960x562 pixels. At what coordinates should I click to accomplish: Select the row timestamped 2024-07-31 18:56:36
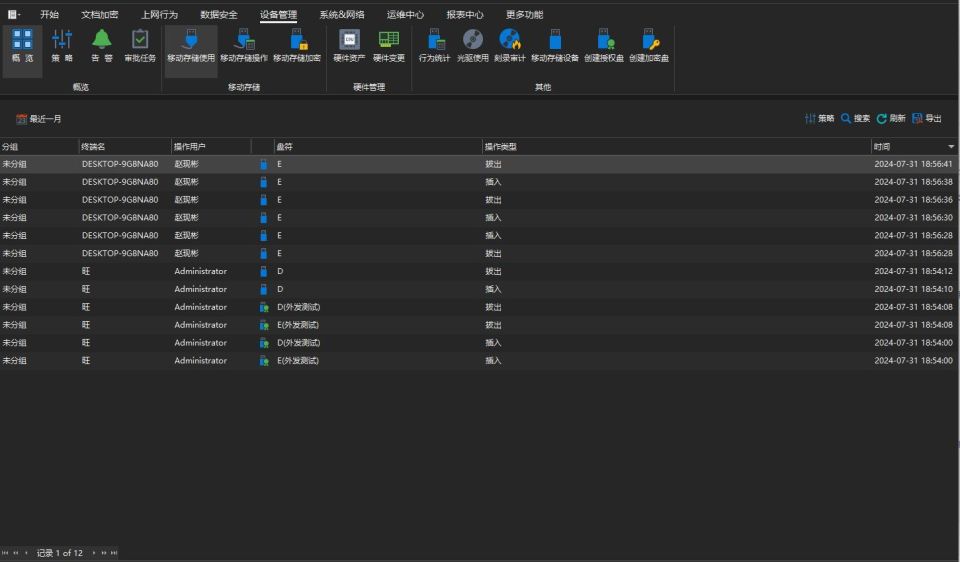pyautogui.click(x=478, y=200)
